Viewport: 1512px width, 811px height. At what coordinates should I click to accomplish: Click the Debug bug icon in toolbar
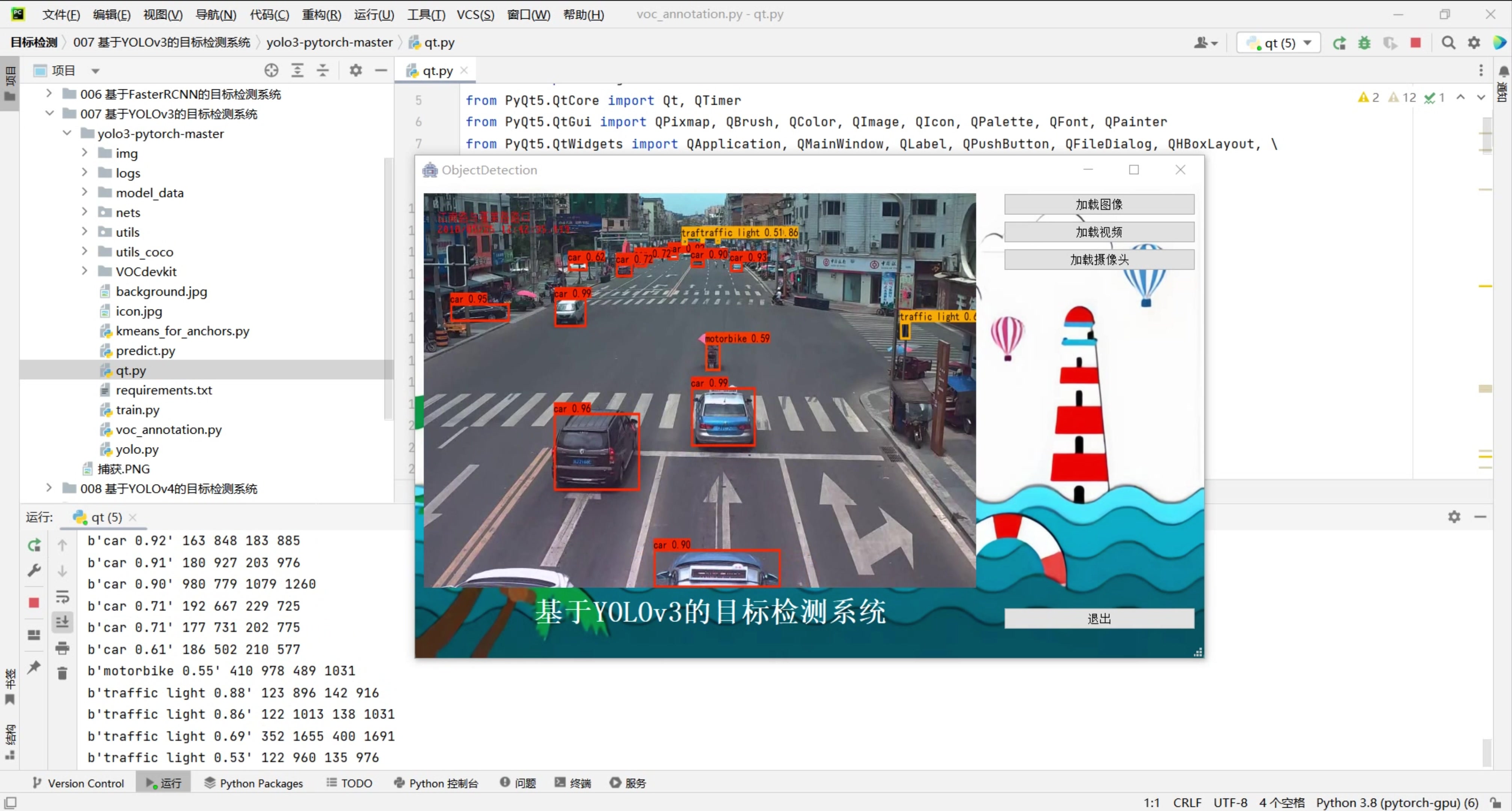click(1364, 43)
